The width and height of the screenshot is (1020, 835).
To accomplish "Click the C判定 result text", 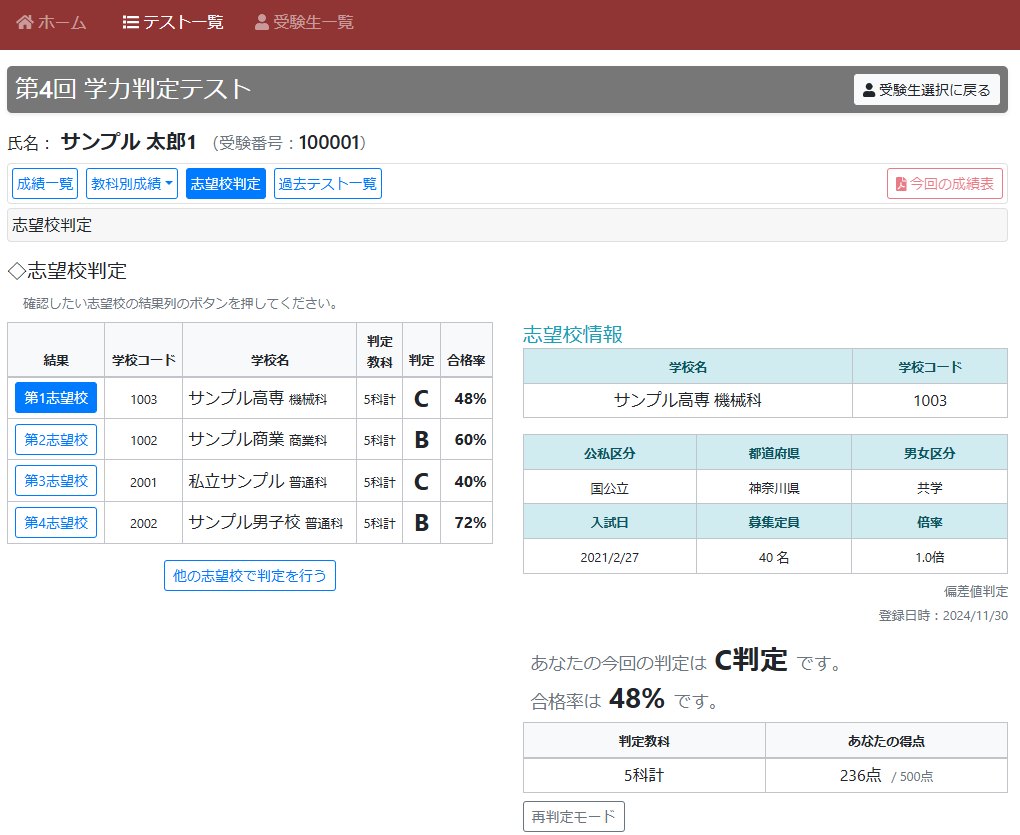I will (x=751, y=660).
